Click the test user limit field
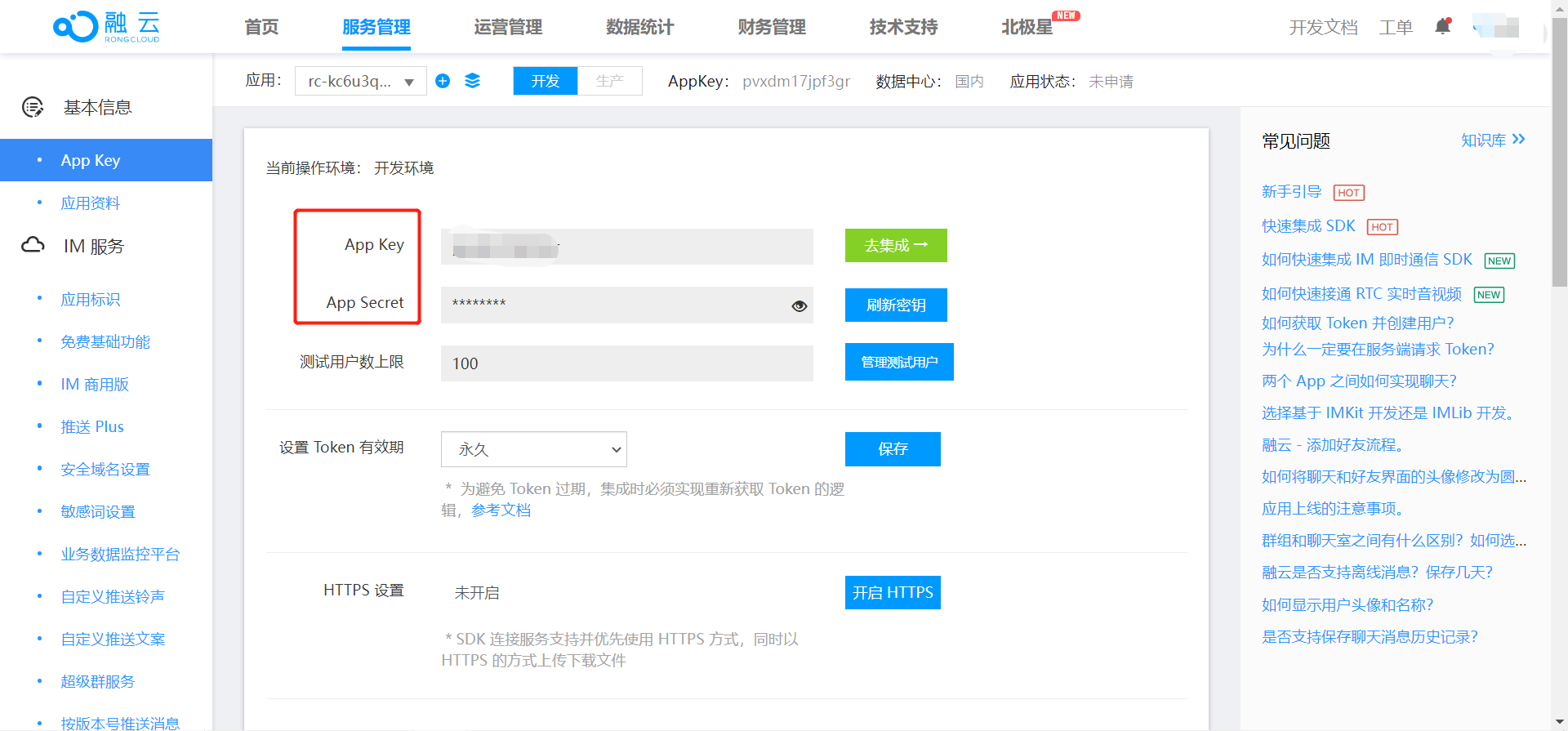Viewport: 1568px width, 731px height. 626,363
